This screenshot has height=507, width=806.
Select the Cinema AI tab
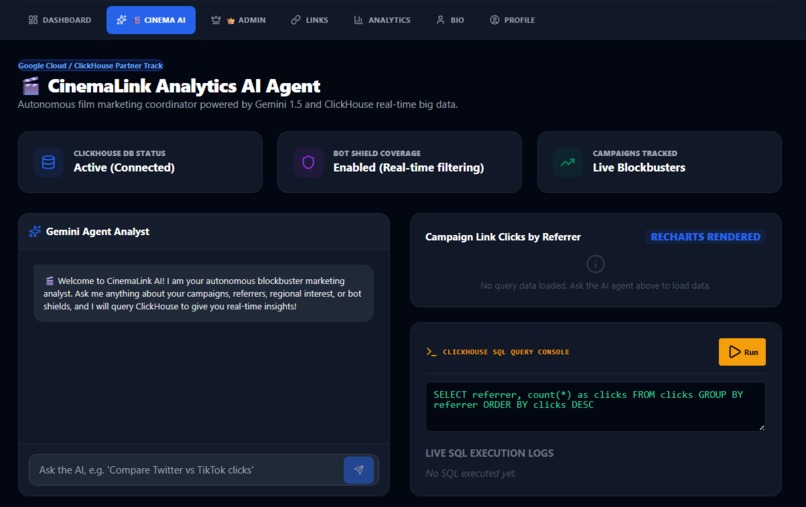coord(151,20)
